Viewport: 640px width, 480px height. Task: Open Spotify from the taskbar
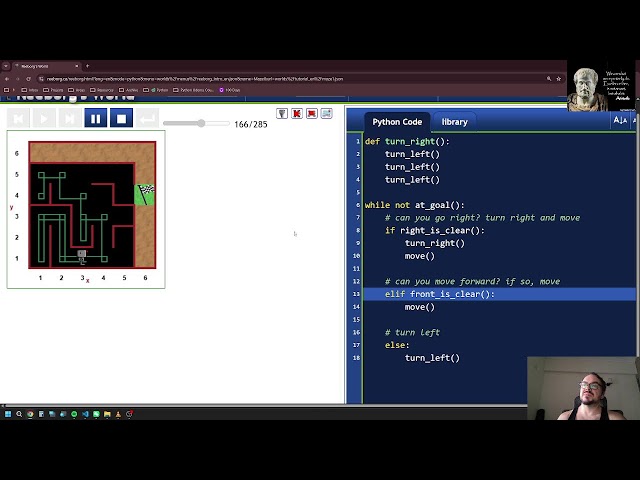click(74, 414)
